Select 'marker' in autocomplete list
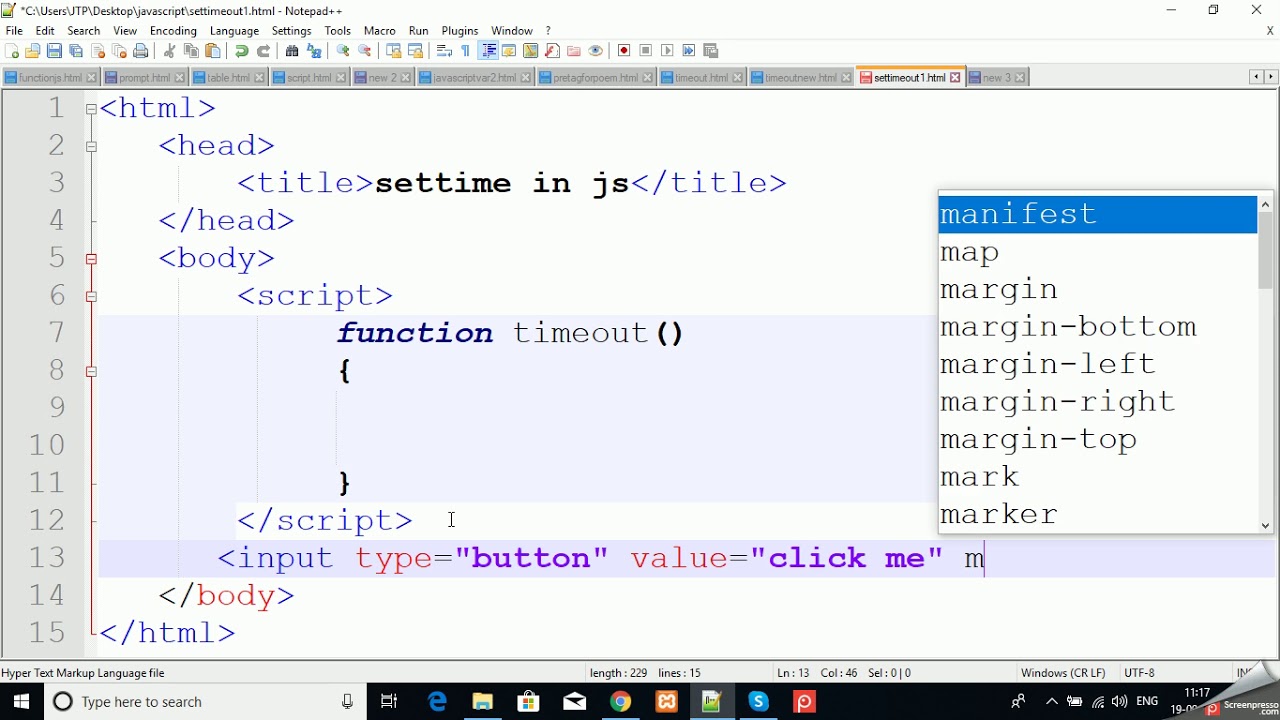 [1097, 514]
